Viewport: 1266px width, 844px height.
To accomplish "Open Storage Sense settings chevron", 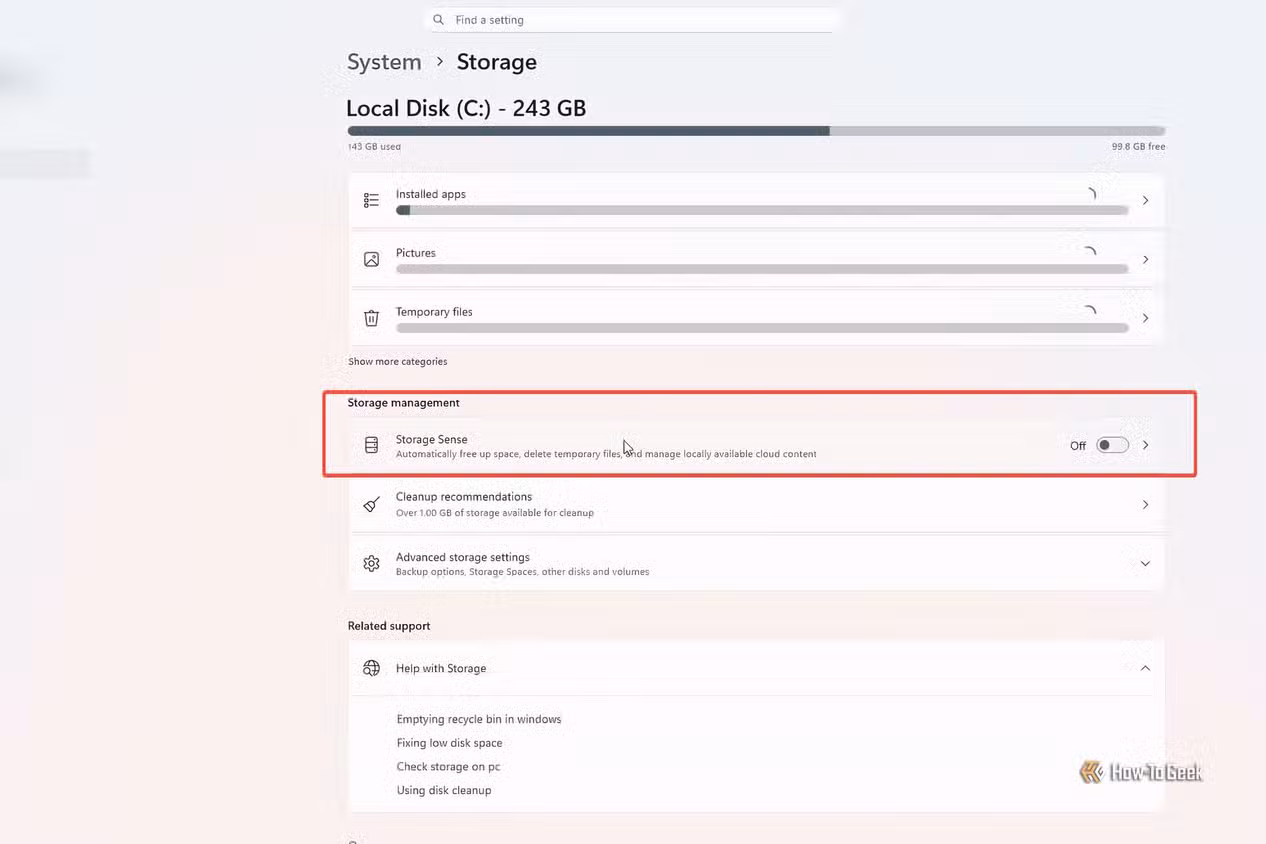I will [1145, 445].
